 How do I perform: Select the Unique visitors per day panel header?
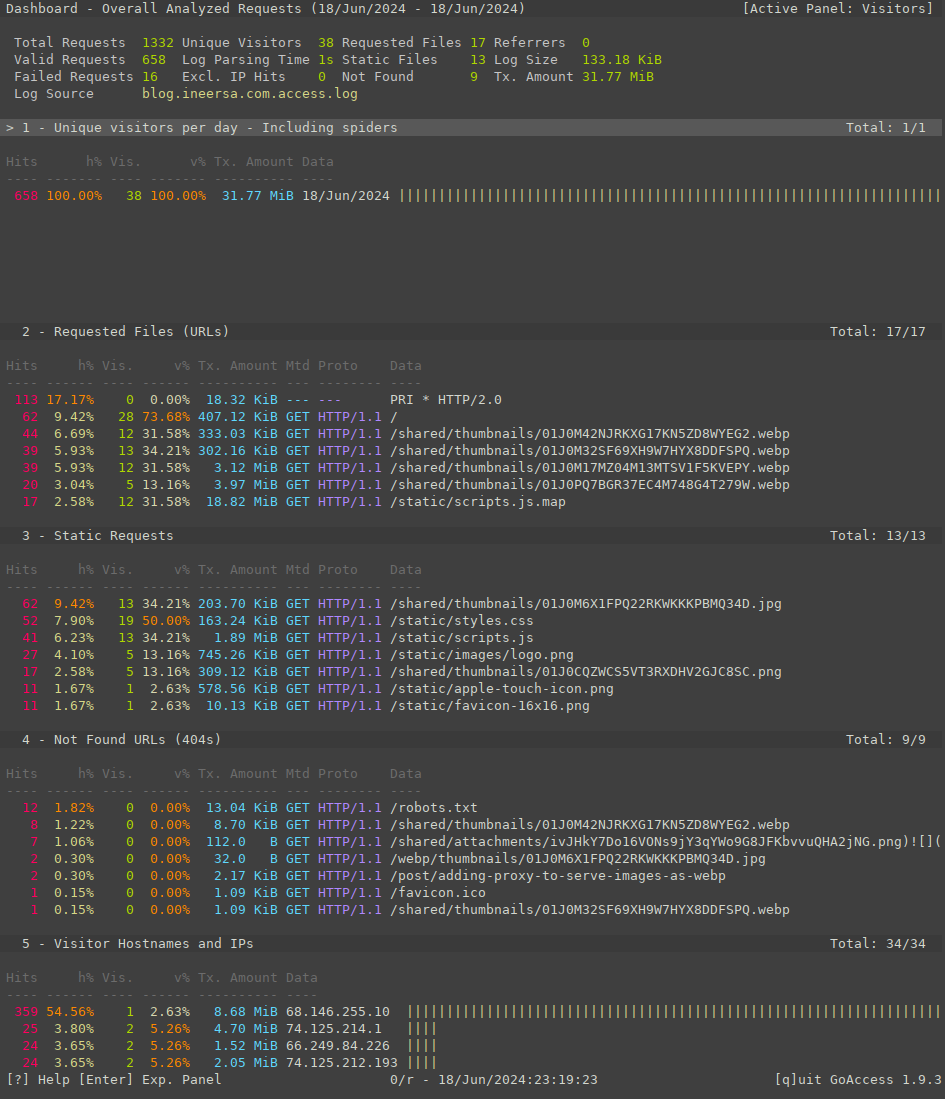tap(471, 128)
